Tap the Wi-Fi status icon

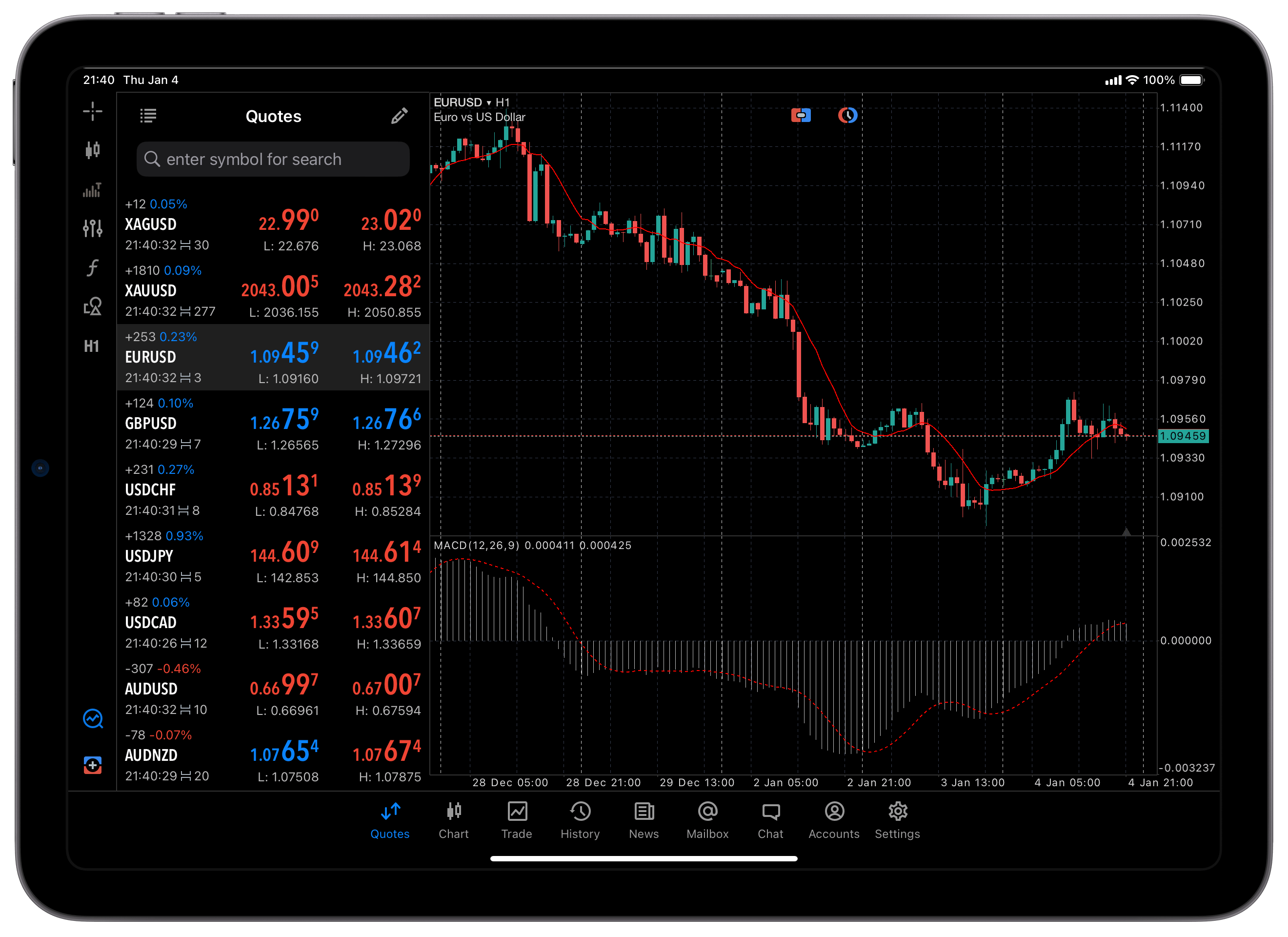1132,80
